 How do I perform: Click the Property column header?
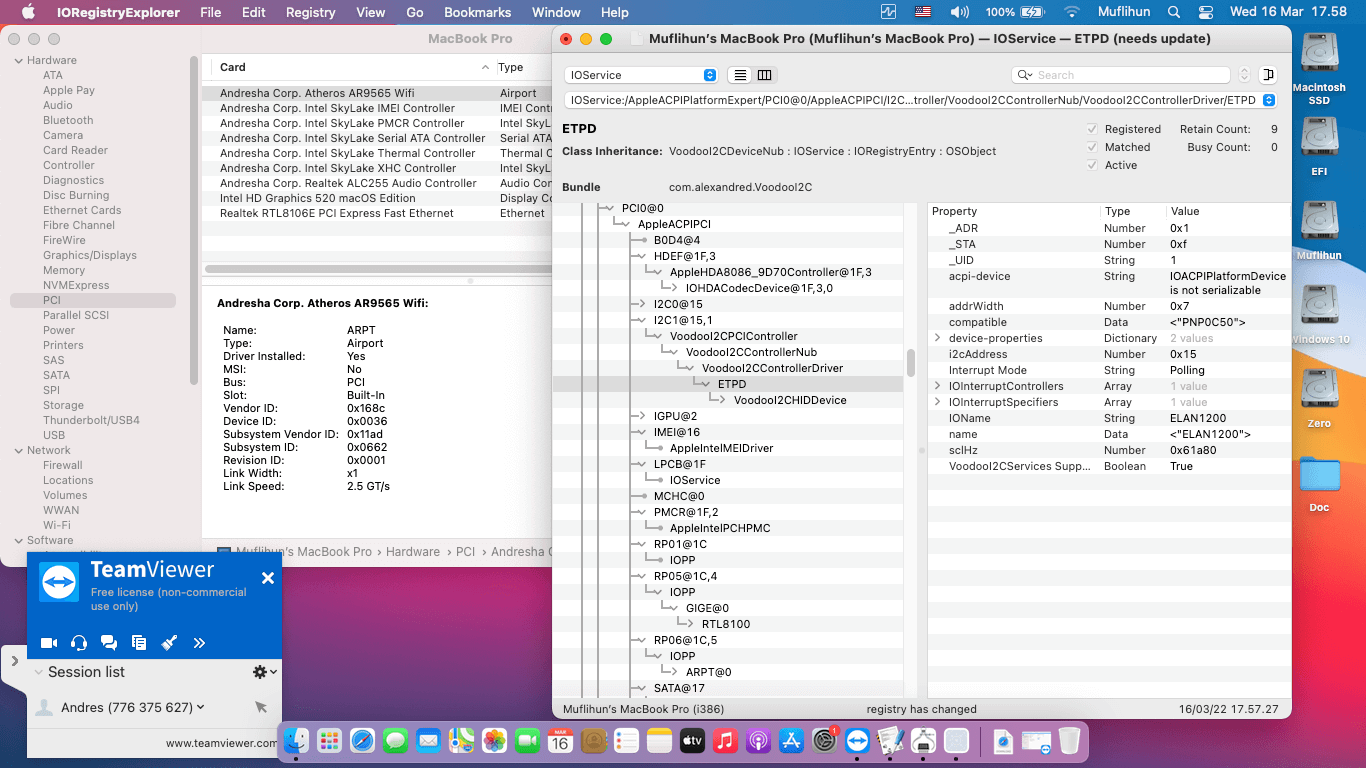pyautogui.click(x=1014, y=211)
